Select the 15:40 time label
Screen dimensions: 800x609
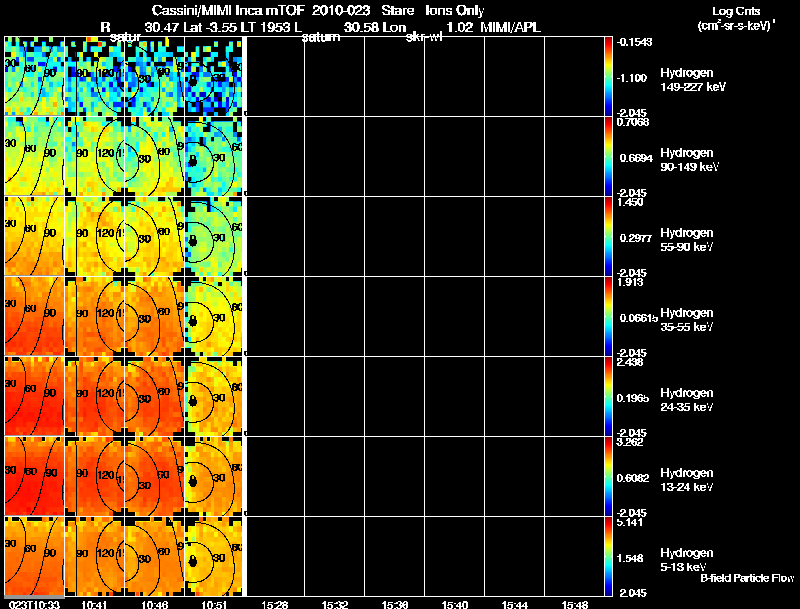click(455, 604)
